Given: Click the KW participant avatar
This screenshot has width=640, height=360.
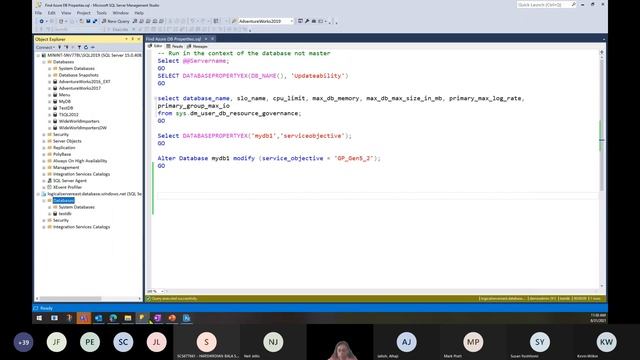Looking at the screenshot, I should click(x=606, y=342).
